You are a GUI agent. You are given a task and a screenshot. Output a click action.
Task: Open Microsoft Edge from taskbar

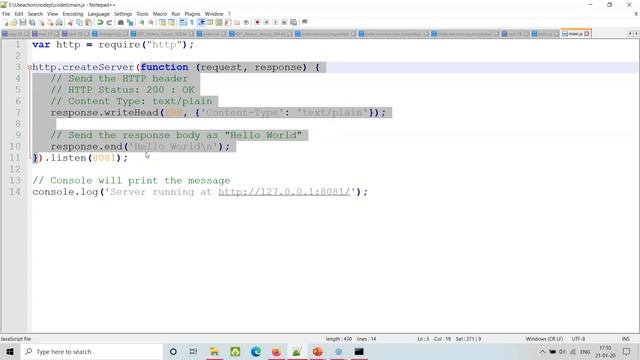coord(256,351)
